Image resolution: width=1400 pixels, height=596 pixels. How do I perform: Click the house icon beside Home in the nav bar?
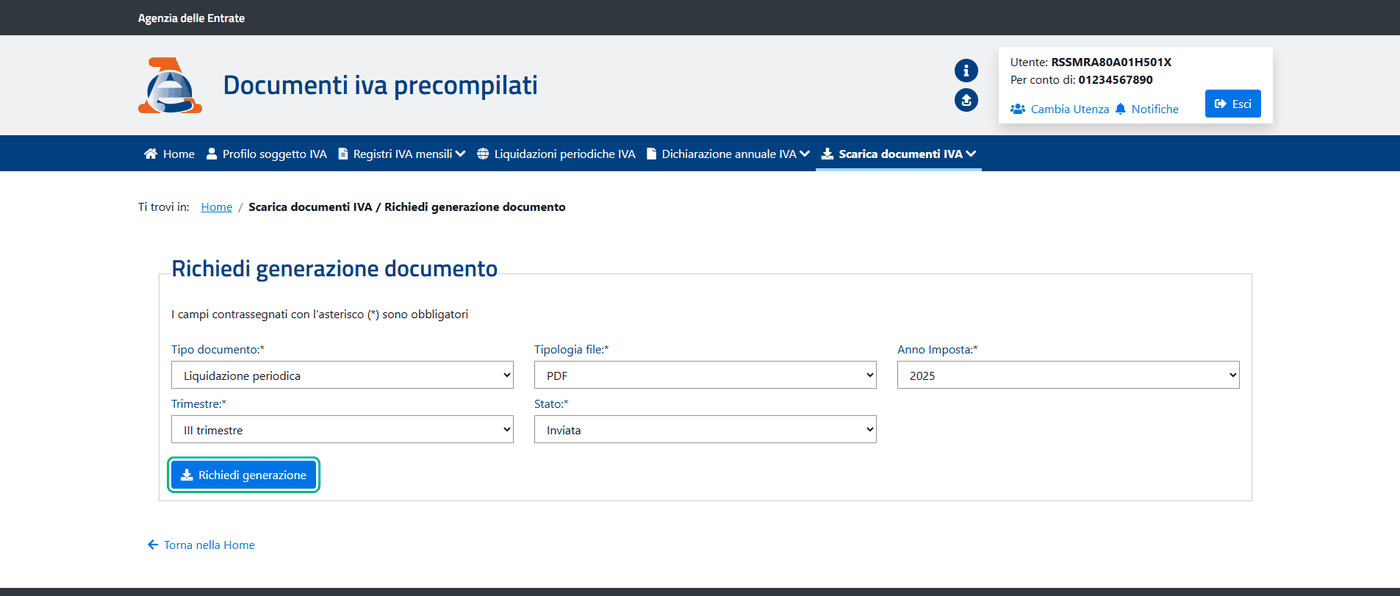[151, 154]
